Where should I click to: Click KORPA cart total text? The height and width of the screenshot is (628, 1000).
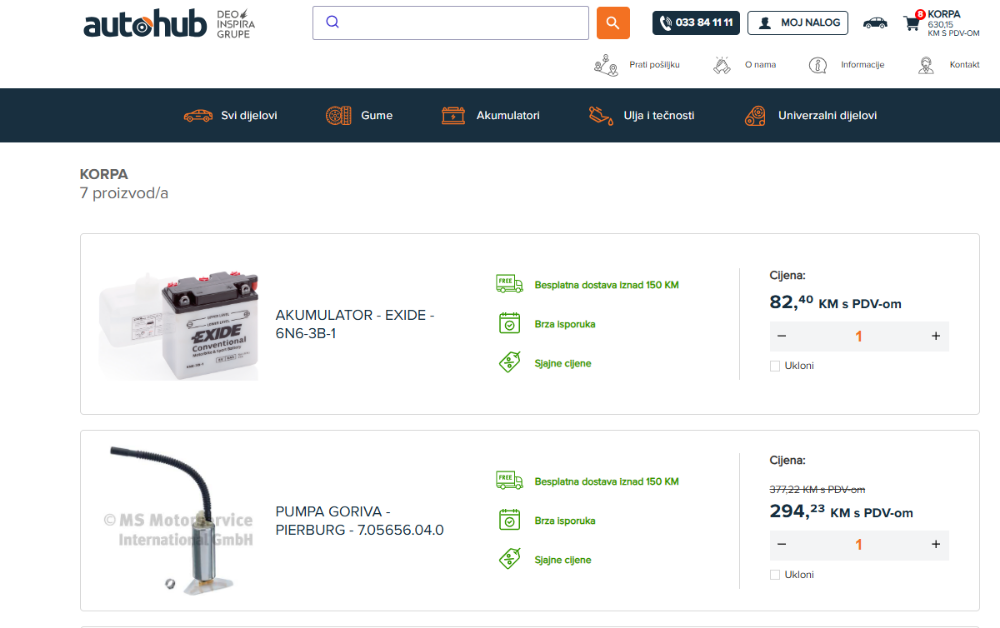(x=953, y=24)
